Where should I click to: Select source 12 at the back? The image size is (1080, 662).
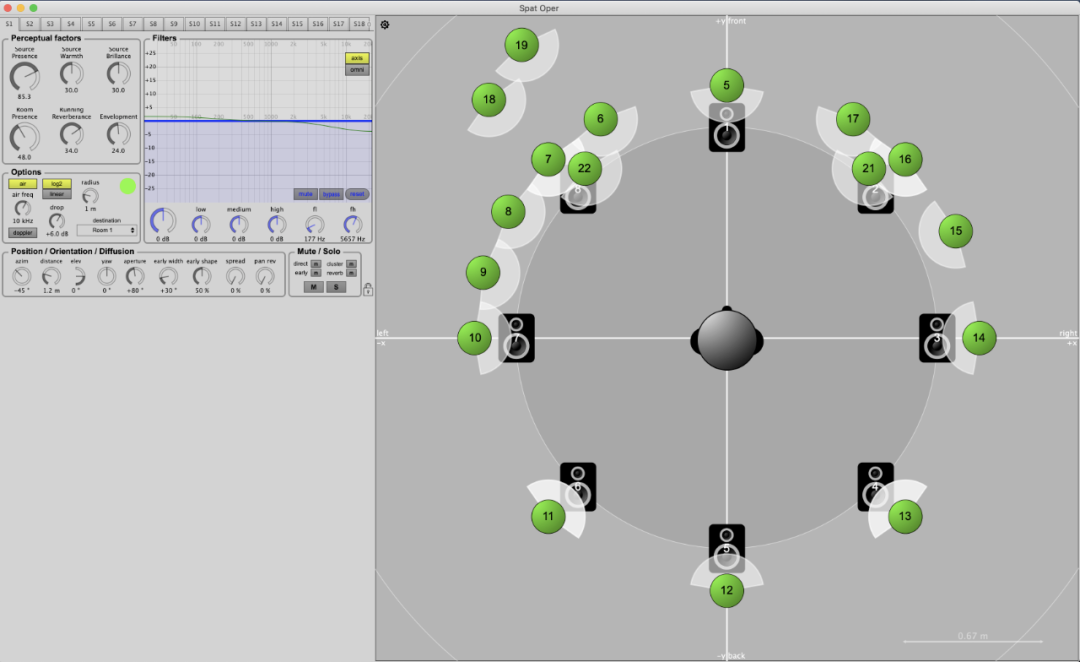click(727, 590)
